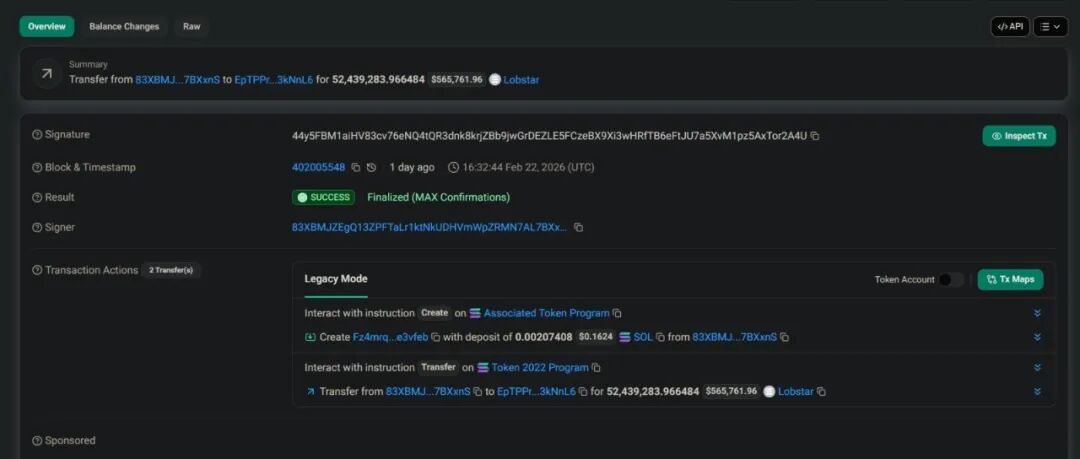1080x459 pixels.
Task: Click the history clock icon beside block number
Action: click(372, 167)
